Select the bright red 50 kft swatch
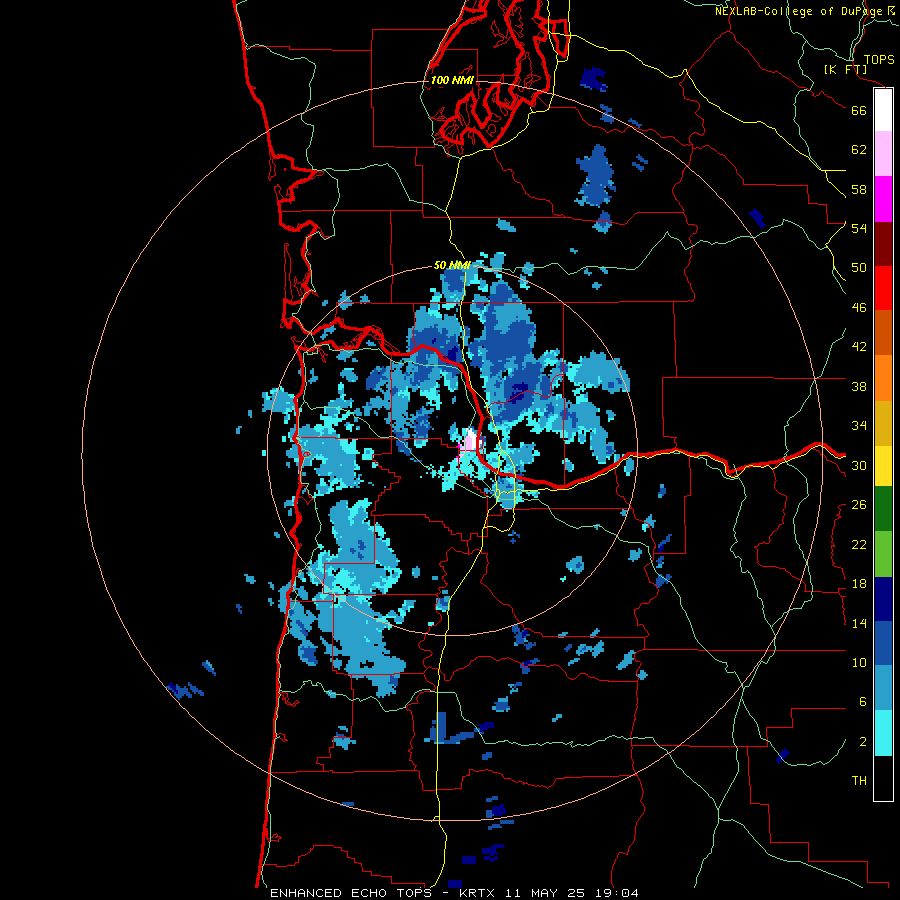 pos(883,288)
